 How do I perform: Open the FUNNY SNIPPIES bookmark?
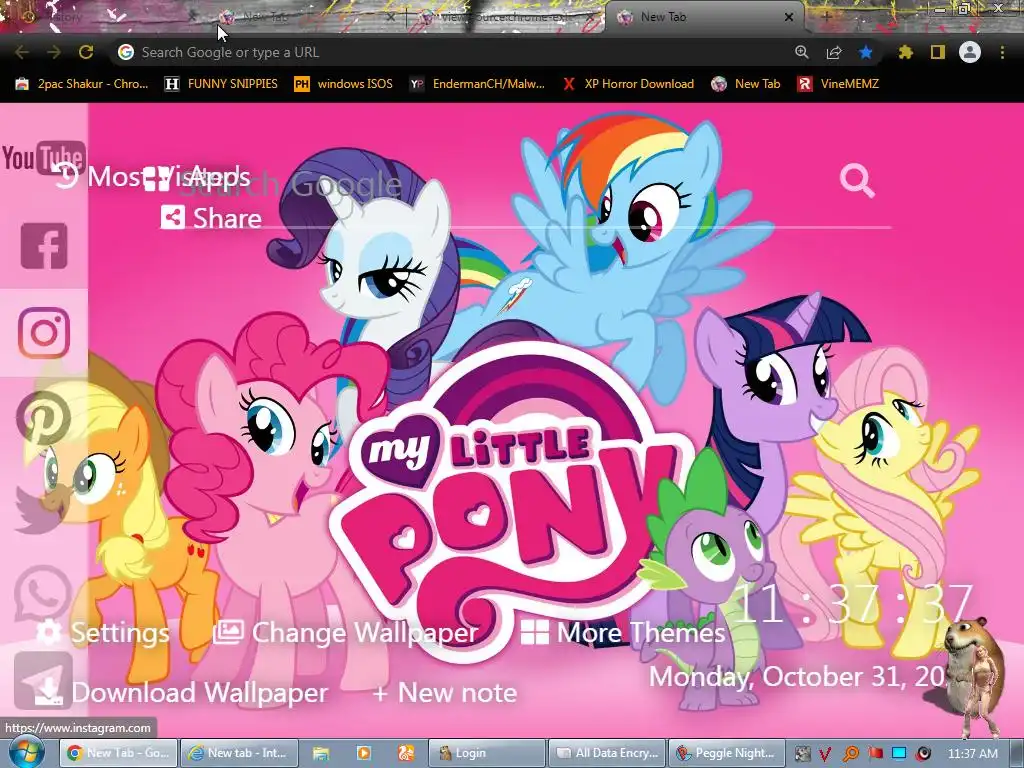coord(221,84)
